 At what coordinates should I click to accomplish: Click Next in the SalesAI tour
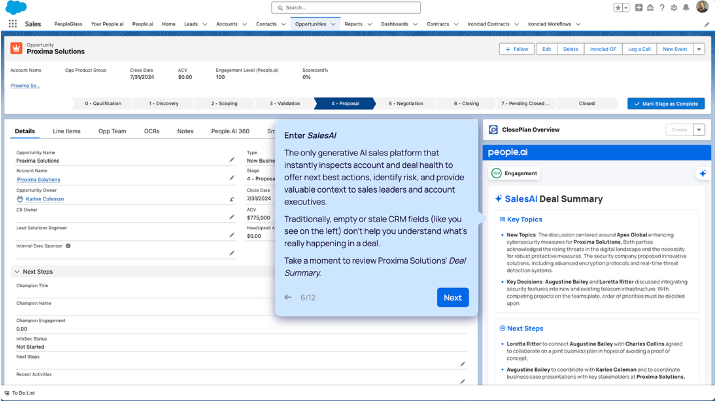[453, 297]
